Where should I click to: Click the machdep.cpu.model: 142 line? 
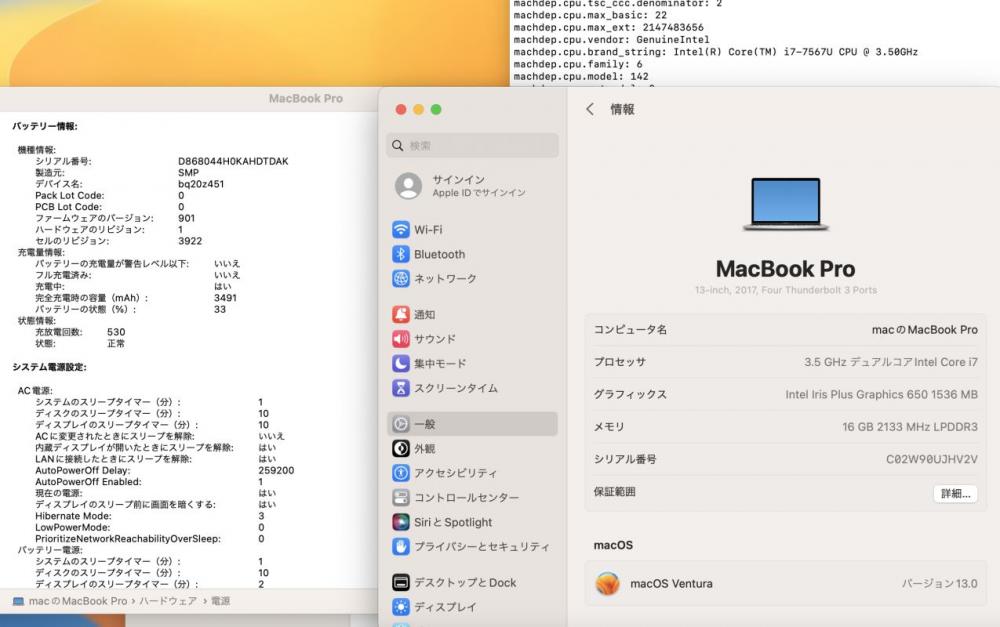coord(580,76)
